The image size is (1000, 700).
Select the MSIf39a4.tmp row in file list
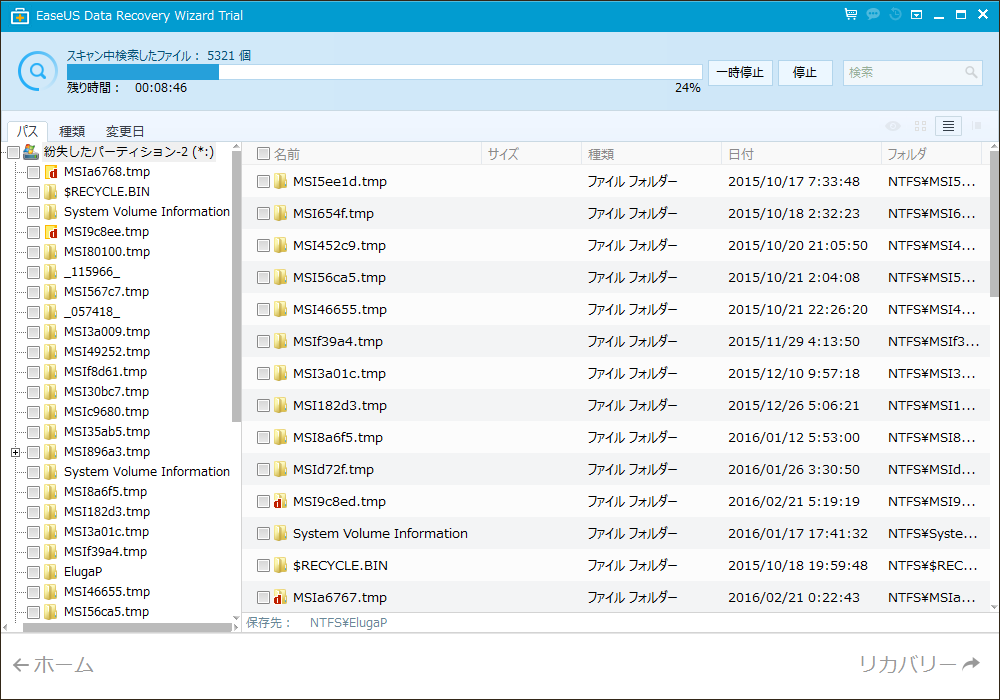coord(615,341)
